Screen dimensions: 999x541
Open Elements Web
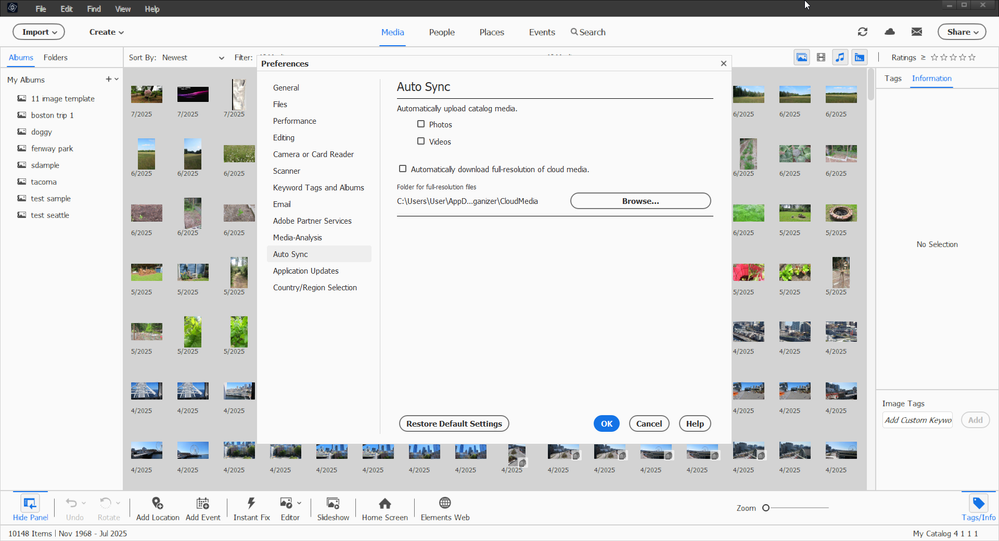tap(445, 509)
